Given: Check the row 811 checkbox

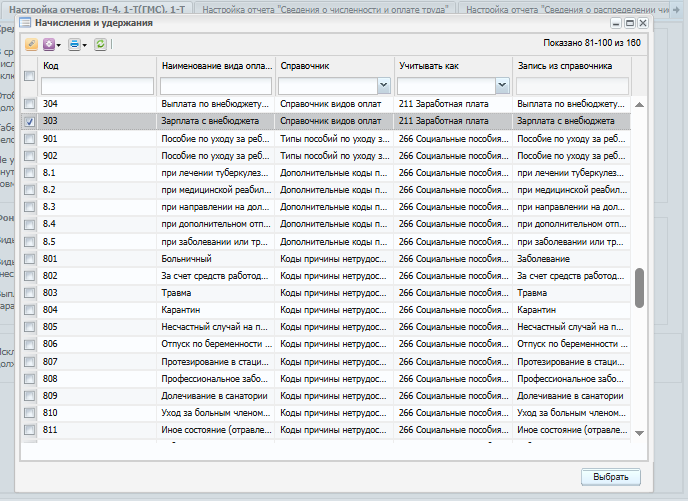Looking at the screenshot, I should tap(29, 430).
